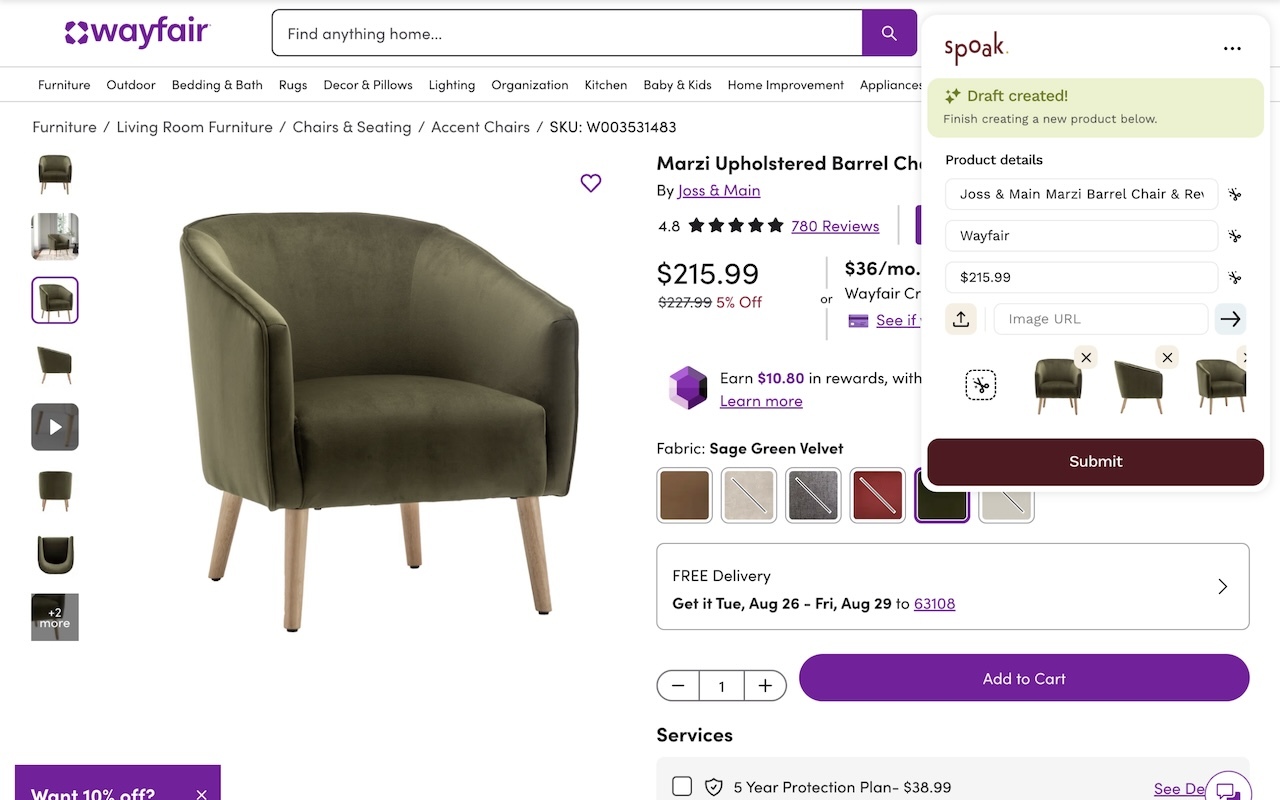Remove first chair image from Spoak draft
This screenshot has width=1280, height=800.
(1086, 357)
